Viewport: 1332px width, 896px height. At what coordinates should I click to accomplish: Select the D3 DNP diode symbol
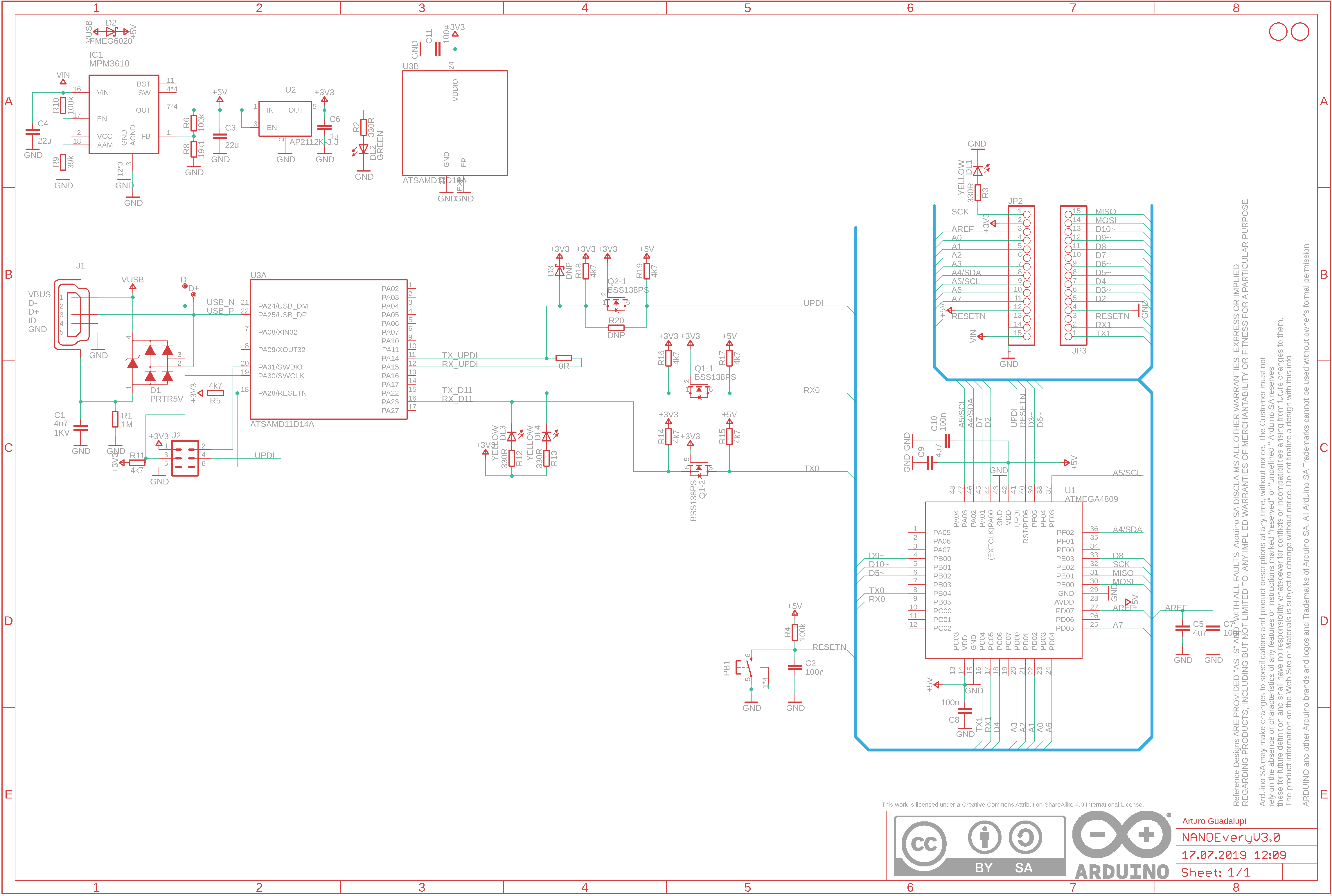(560, 270)
